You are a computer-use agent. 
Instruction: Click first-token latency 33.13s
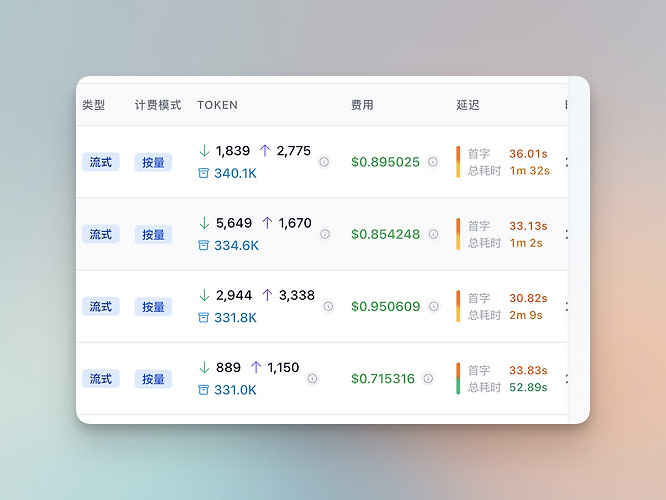(528, 226)
